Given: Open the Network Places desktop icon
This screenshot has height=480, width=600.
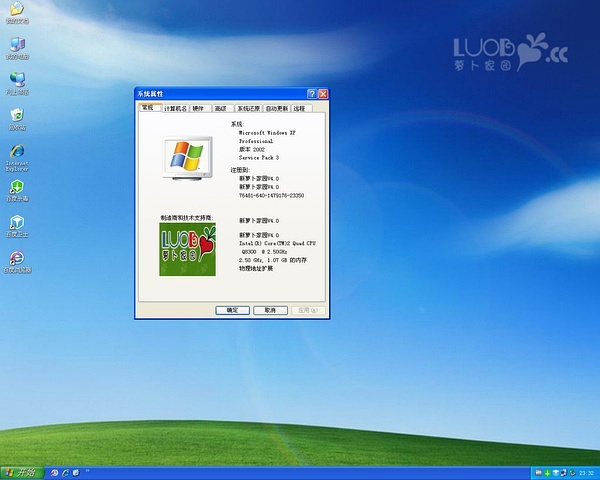Looking at the screenshot, I should tap(17, 81).
